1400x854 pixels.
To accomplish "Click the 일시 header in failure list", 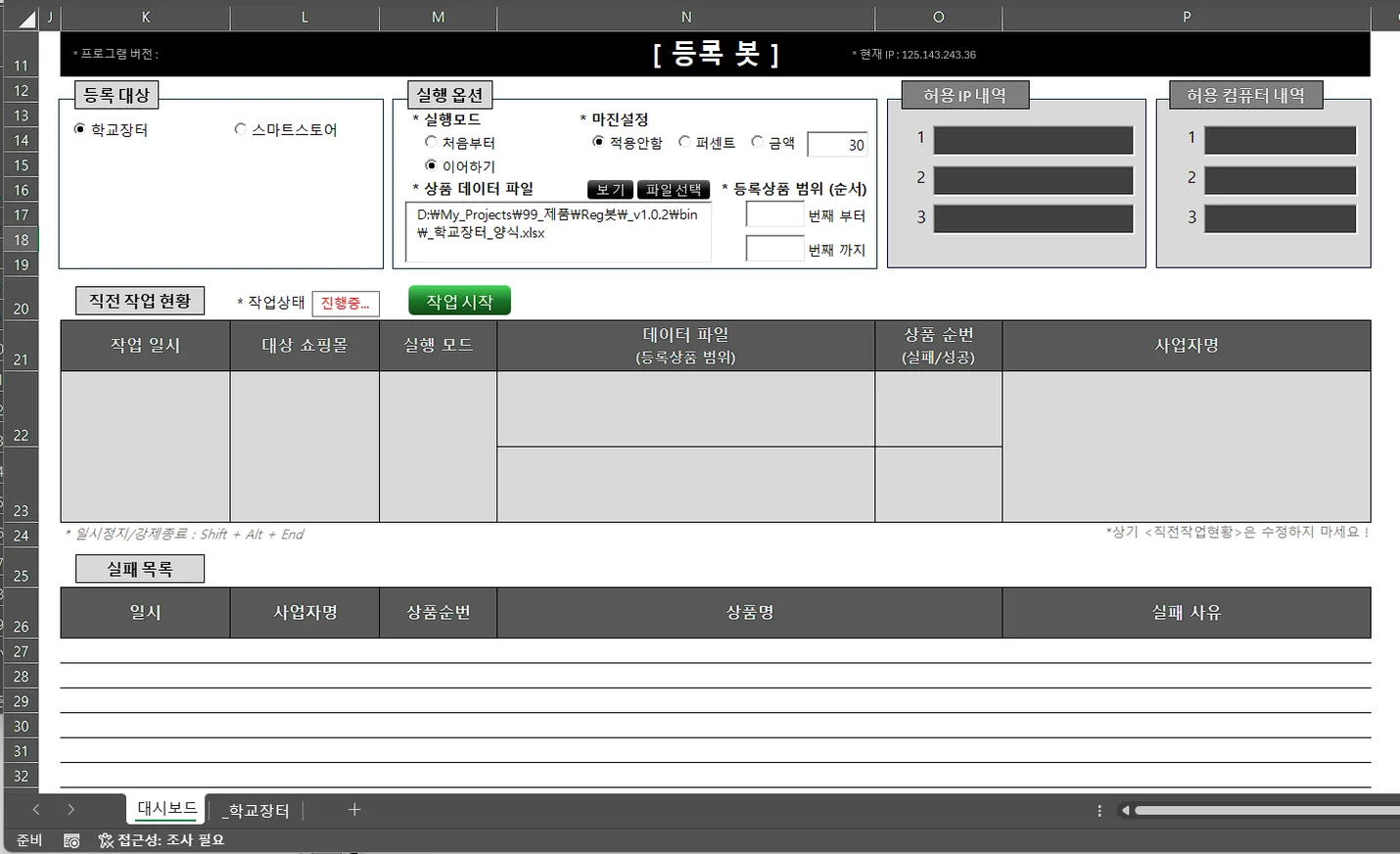I will click(145, 613).
